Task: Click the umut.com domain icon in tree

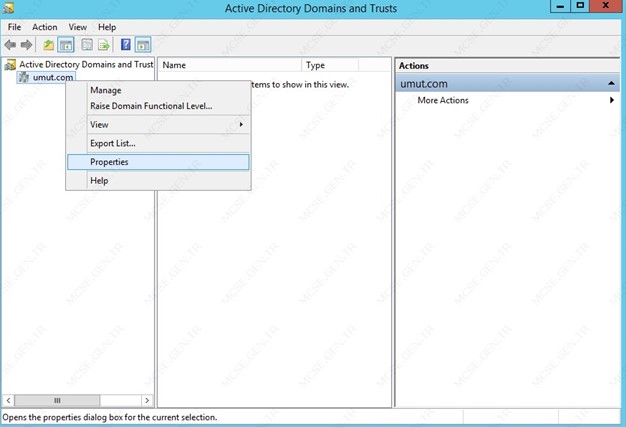Action: [24, 77]
